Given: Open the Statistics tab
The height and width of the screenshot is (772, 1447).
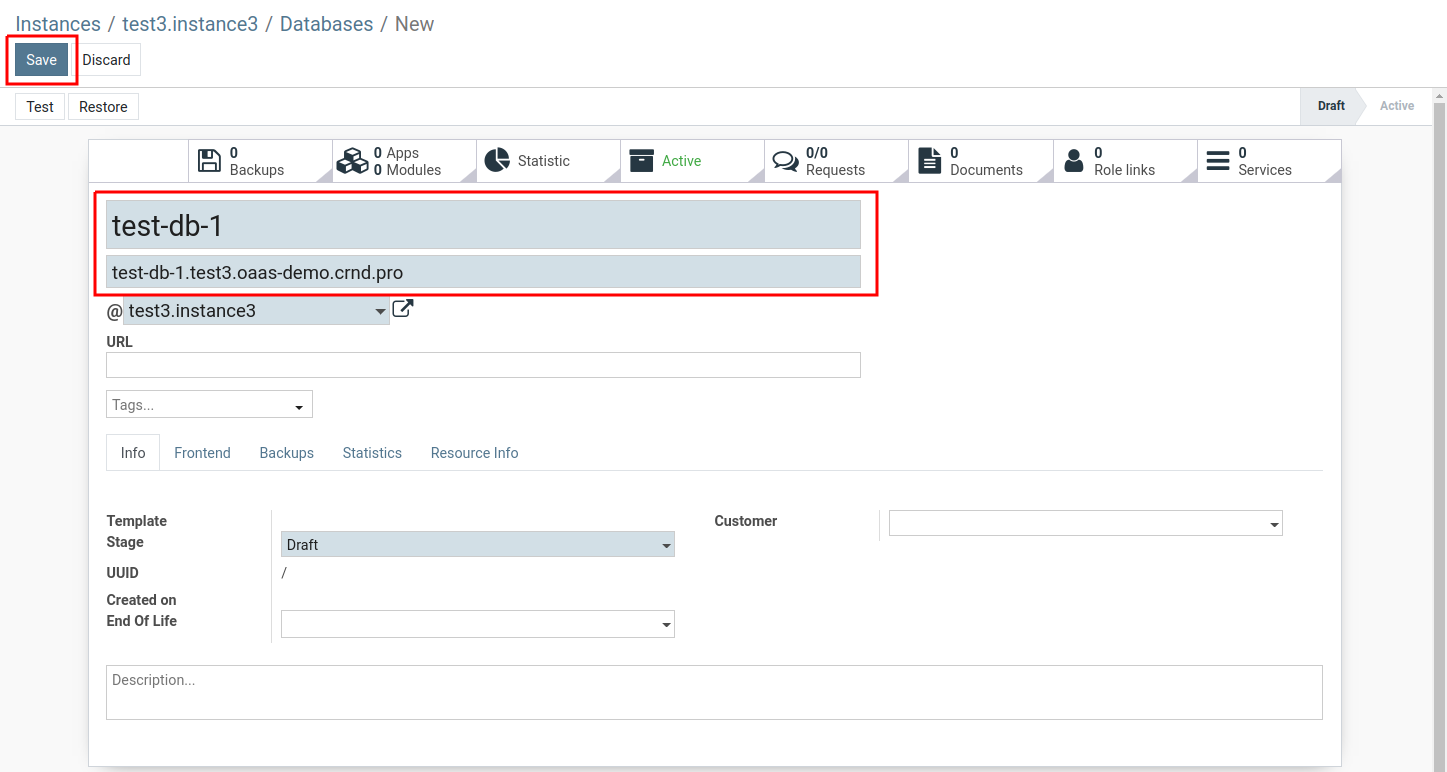Looking at the screenshot, I should point(372,453).
